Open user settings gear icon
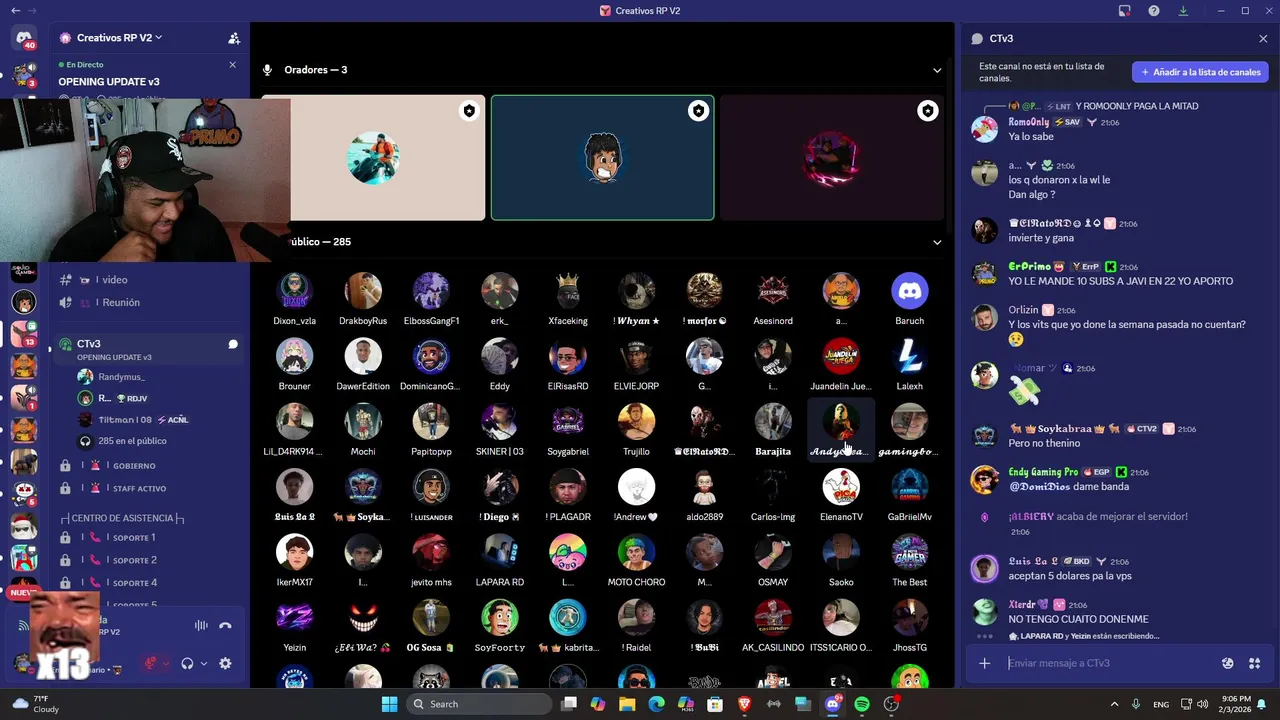The height and width of the screenshot is (720, 1280). tap(225, 663)
